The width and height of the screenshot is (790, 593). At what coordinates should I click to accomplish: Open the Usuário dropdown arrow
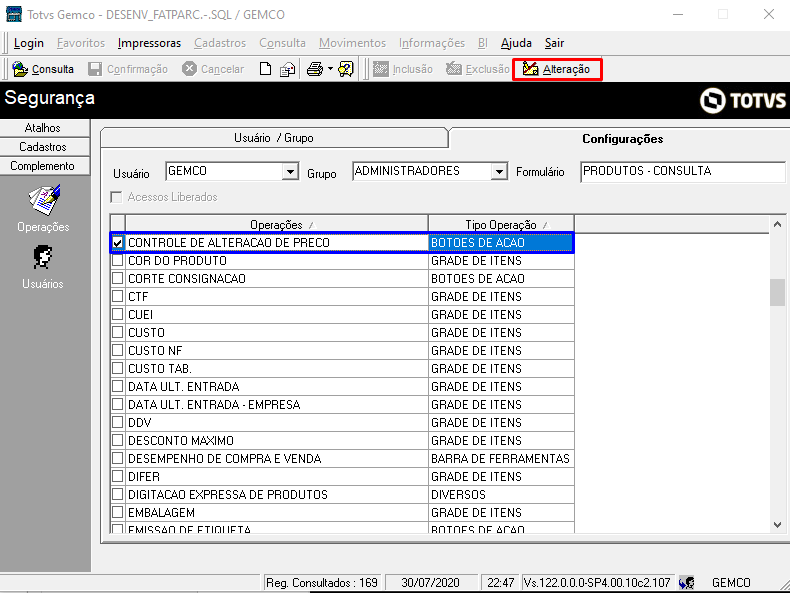(290, 172)
